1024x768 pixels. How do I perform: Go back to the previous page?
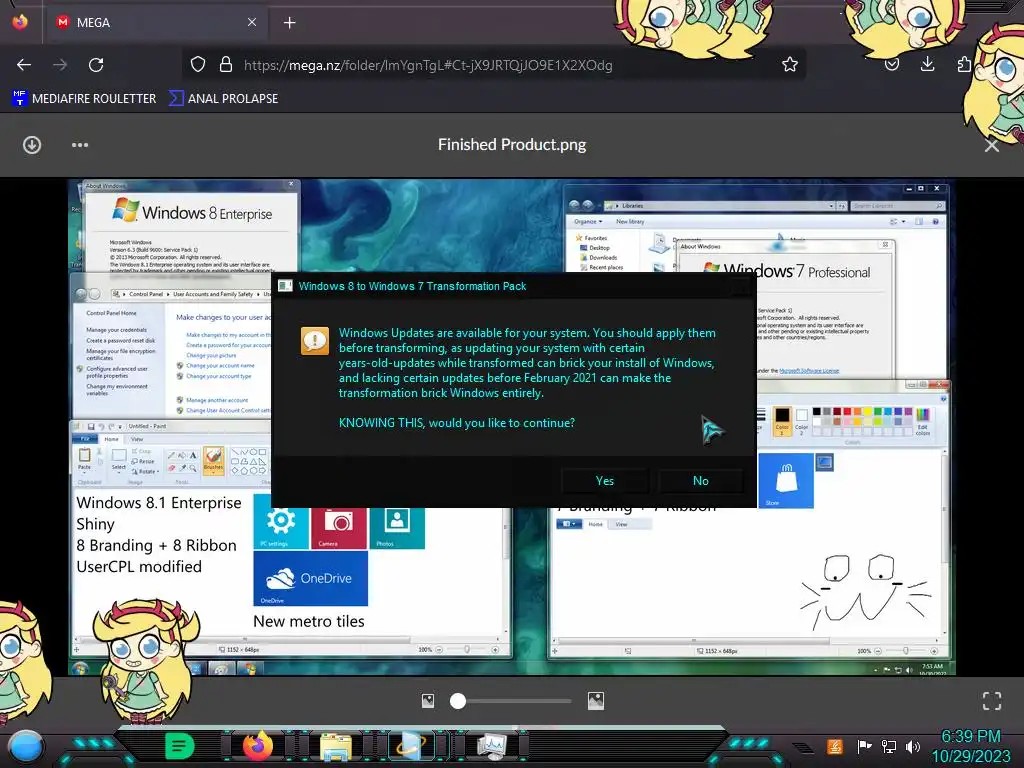pos(24,65)
